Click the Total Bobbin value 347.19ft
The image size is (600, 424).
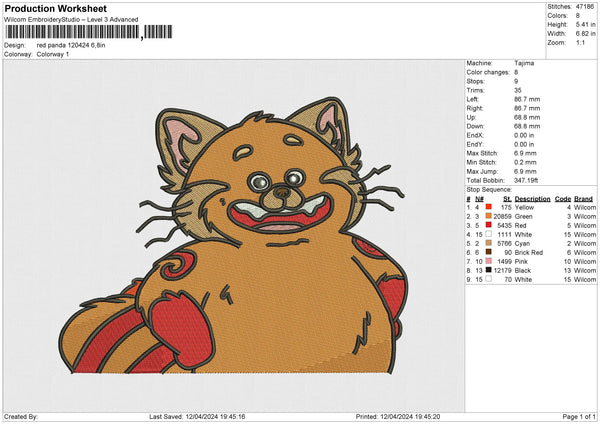coord(526,180)
